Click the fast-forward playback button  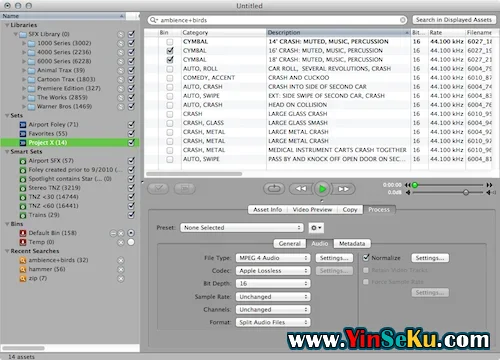[344, 189]
